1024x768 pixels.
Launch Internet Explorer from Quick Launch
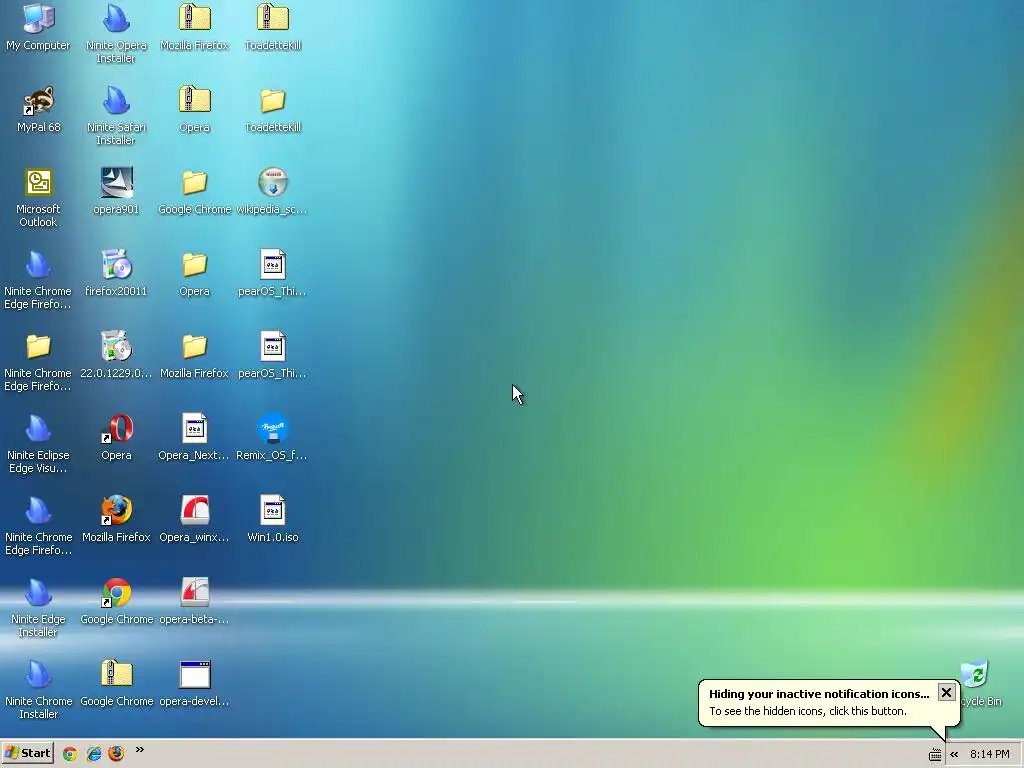click(x=93, y=754)
